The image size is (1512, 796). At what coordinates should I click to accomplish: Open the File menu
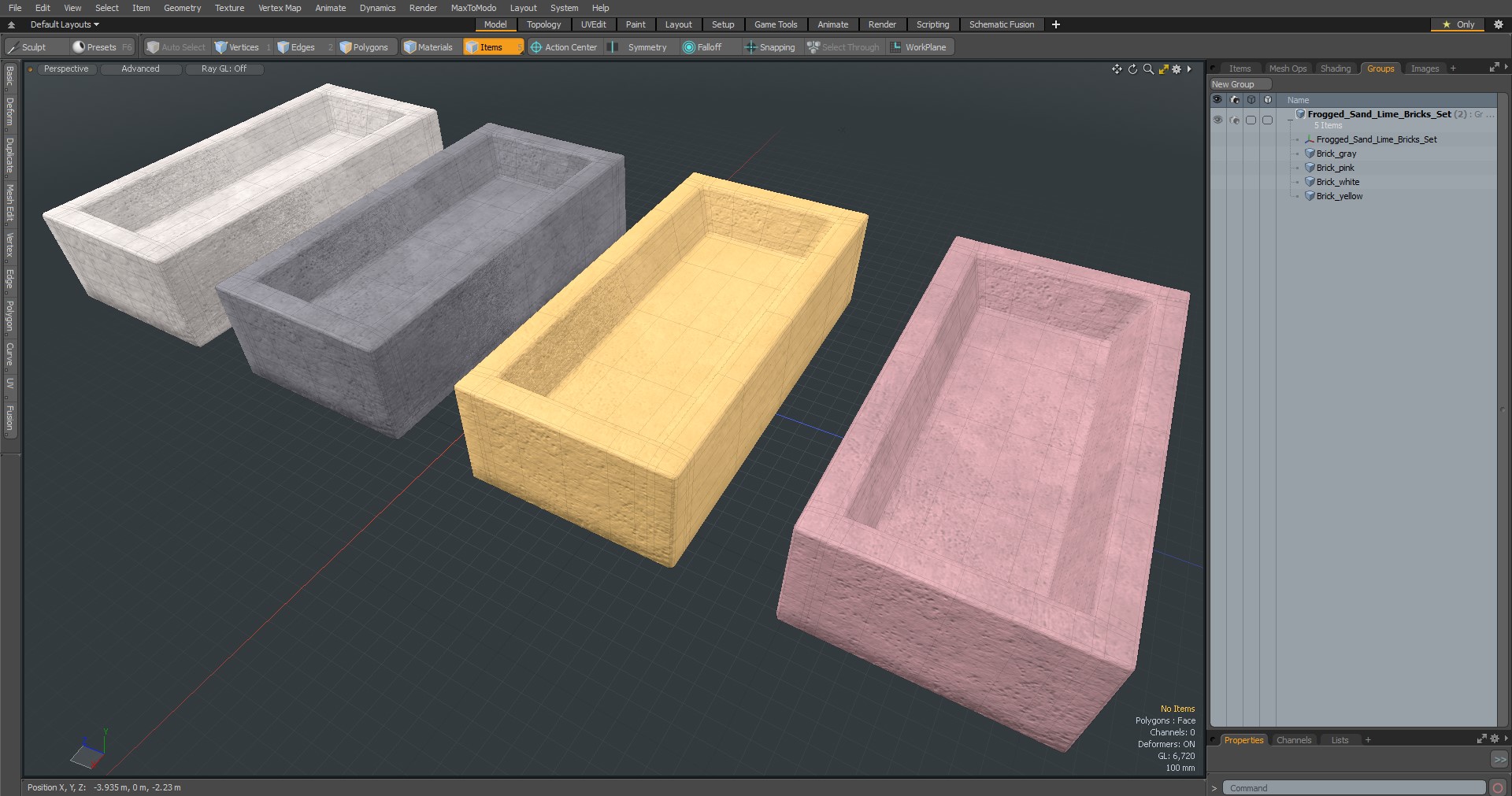click(x=15, y=8)
